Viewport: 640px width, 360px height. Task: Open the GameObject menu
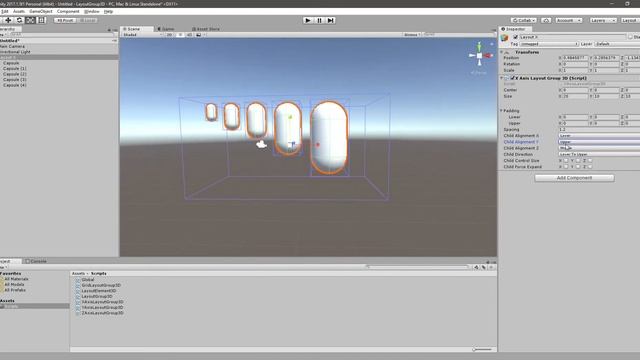[41, 11]
